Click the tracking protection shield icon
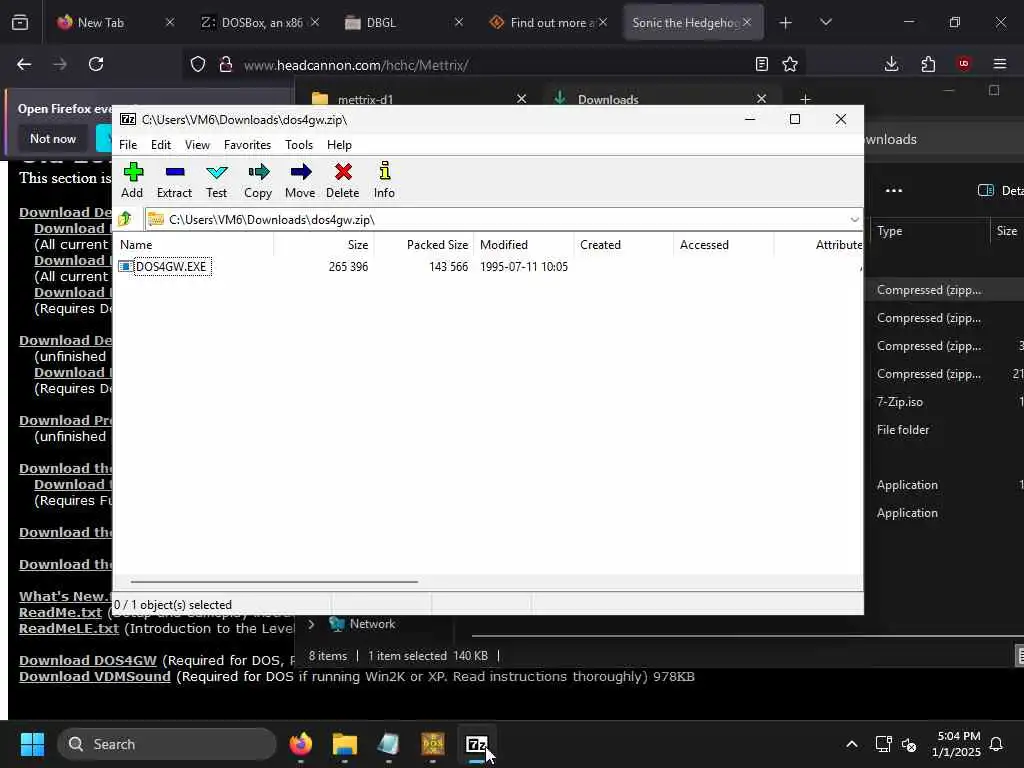 pyautogui.click(x=198, y=64)
